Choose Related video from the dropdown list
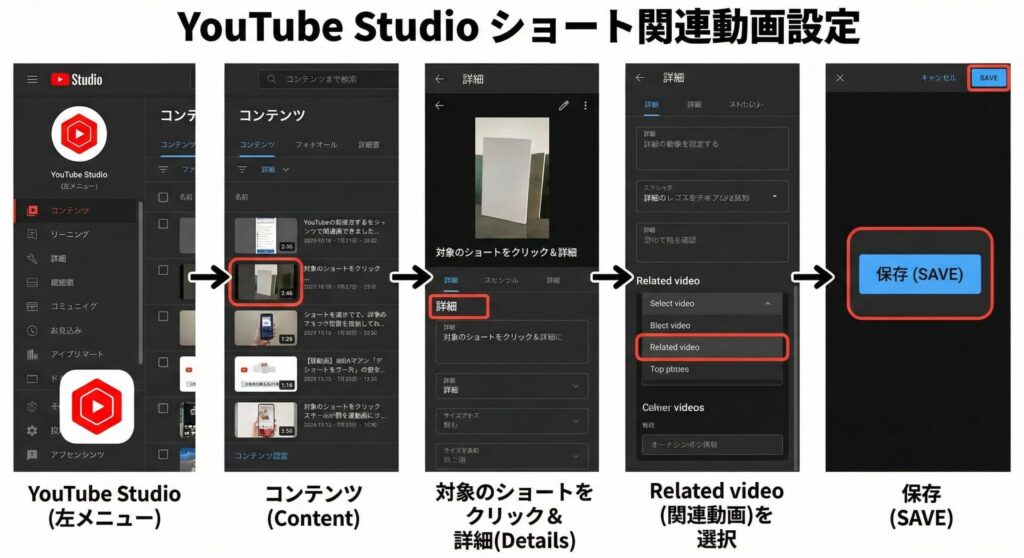This screenshot has height=558, width=1024. click(711, 347)
